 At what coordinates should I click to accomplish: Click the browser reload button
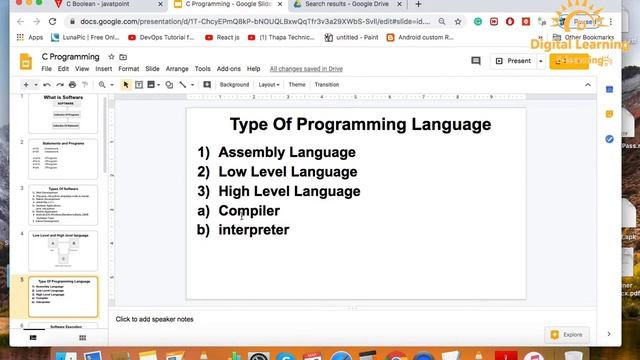pyautogui.click(x=52, y=22)
